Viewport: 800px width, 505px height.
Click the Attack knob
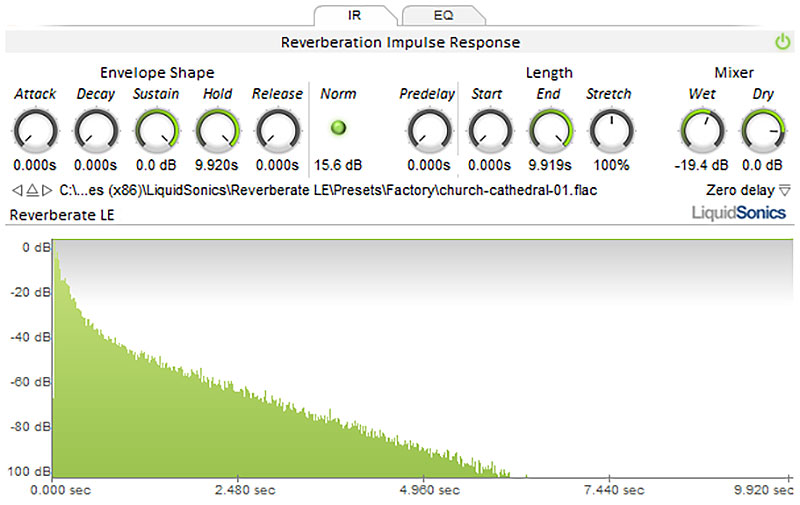coord(35,131)
